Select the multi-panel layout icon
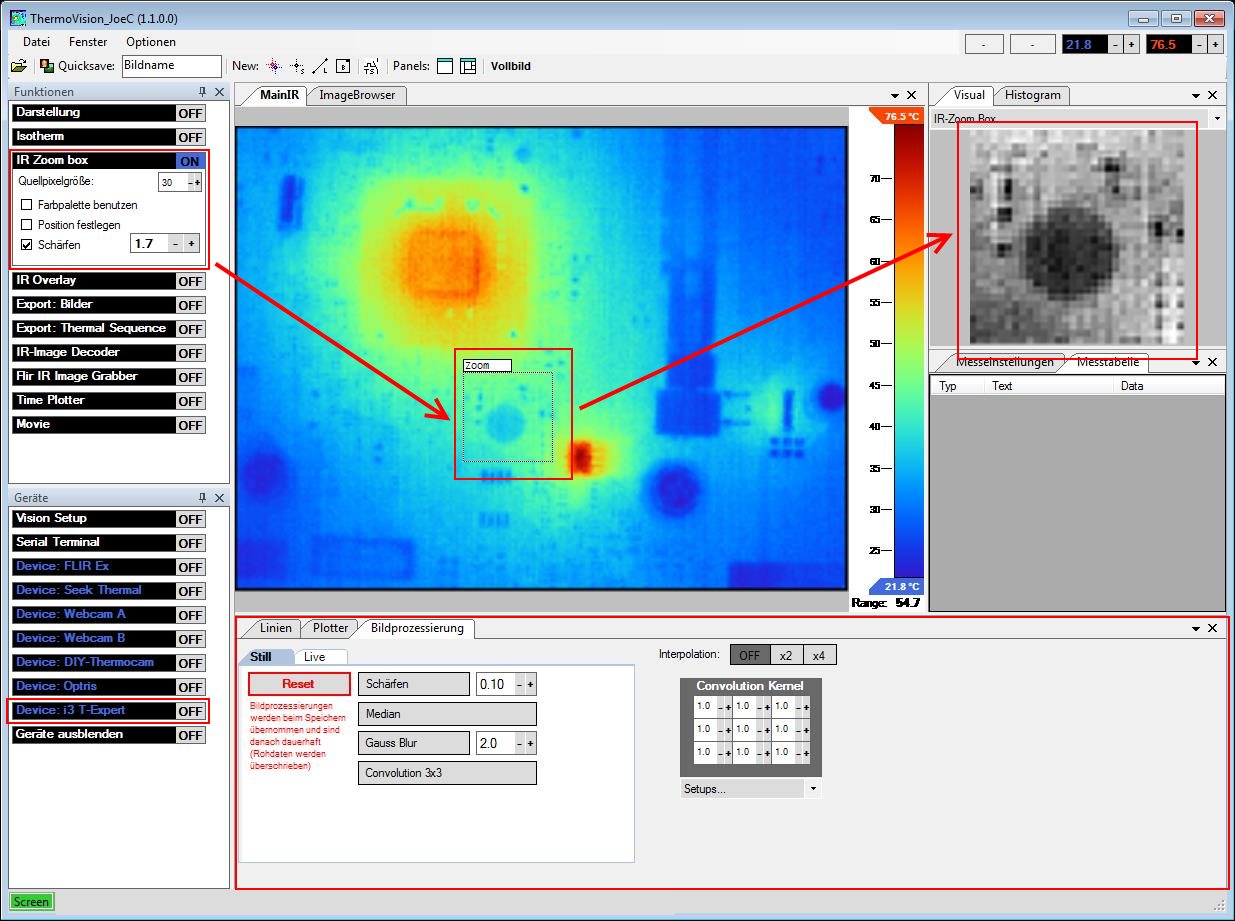This screenshot has height=921, width=1235. (x=467, y=66)
